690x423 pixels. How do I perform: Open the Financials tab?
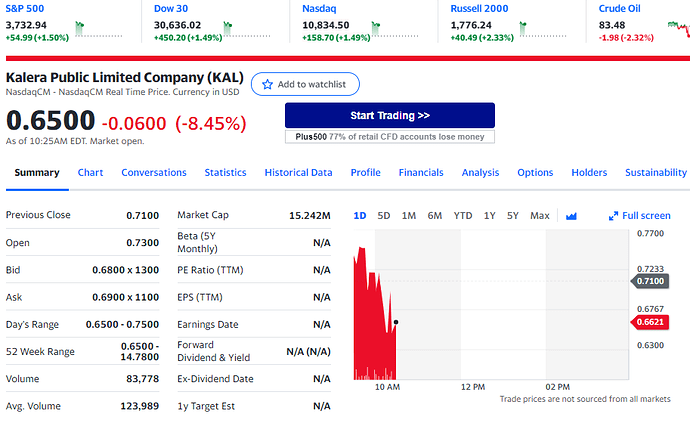click(421, 173)
